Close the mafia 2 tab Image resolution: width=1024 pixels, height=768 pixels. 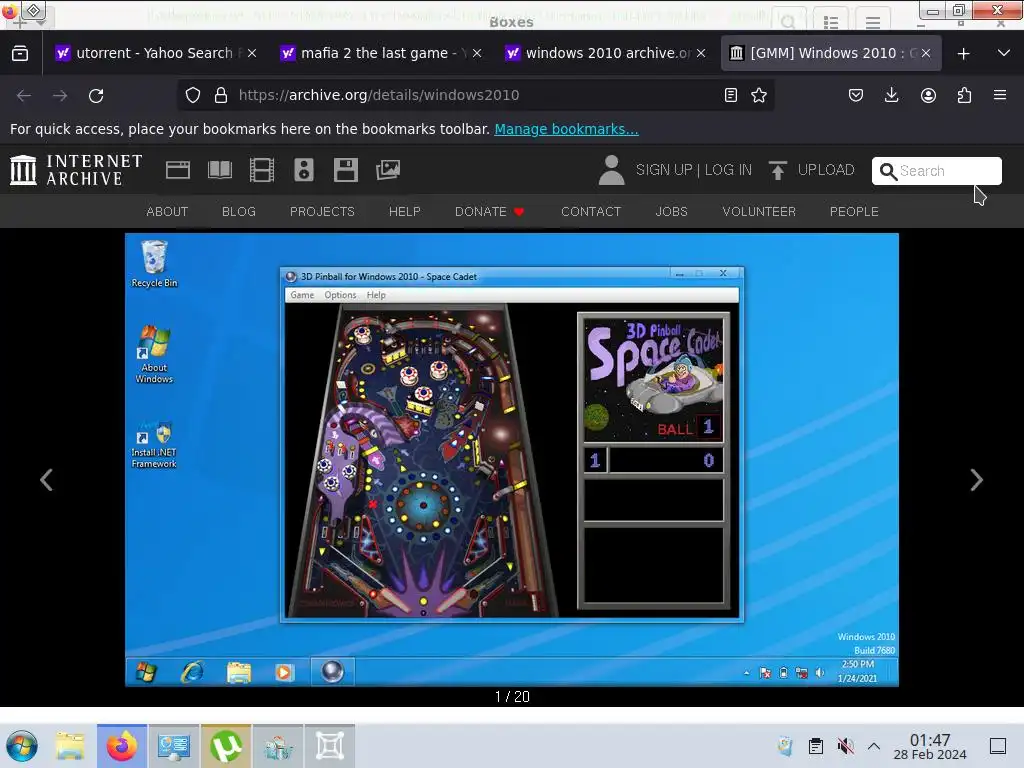point(477,53)
